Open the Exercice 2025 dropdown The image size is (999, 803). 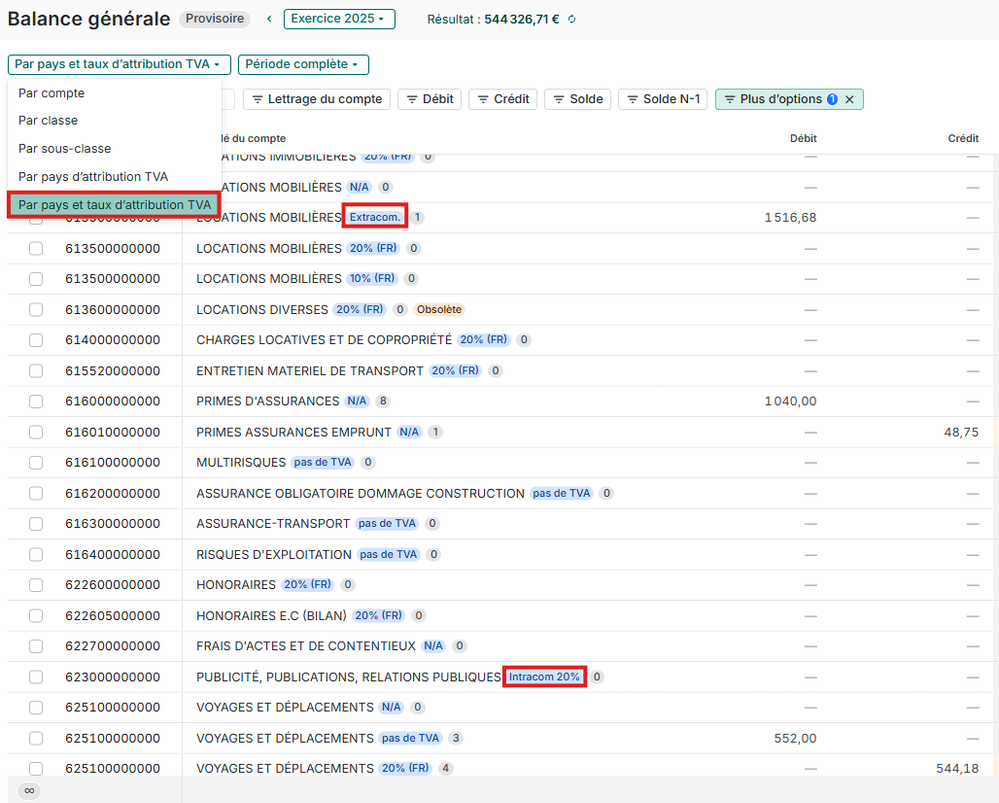point(339,19)
